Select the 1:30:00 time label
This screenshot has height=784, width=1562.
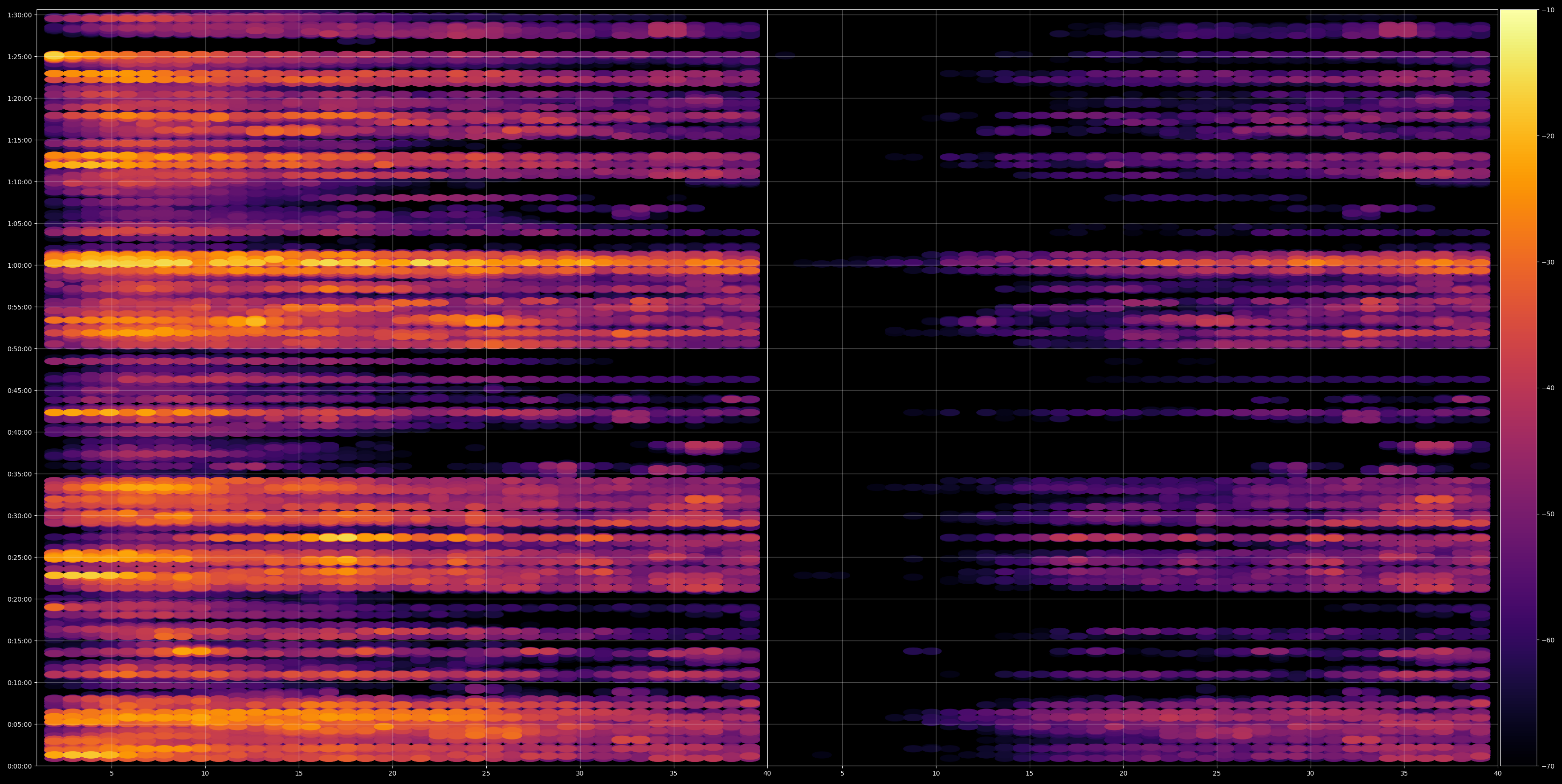click(19, 15)
